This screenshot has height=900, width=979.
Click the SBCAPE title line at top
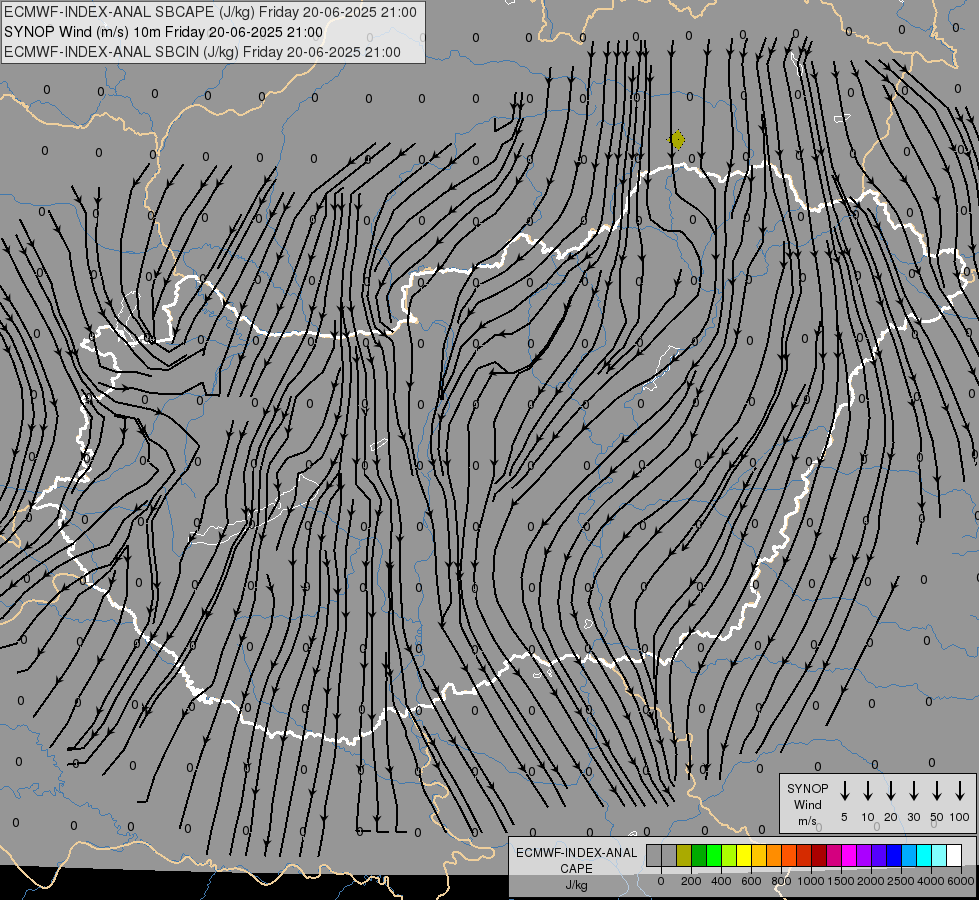pyautogui.click(x=210, y=12)
